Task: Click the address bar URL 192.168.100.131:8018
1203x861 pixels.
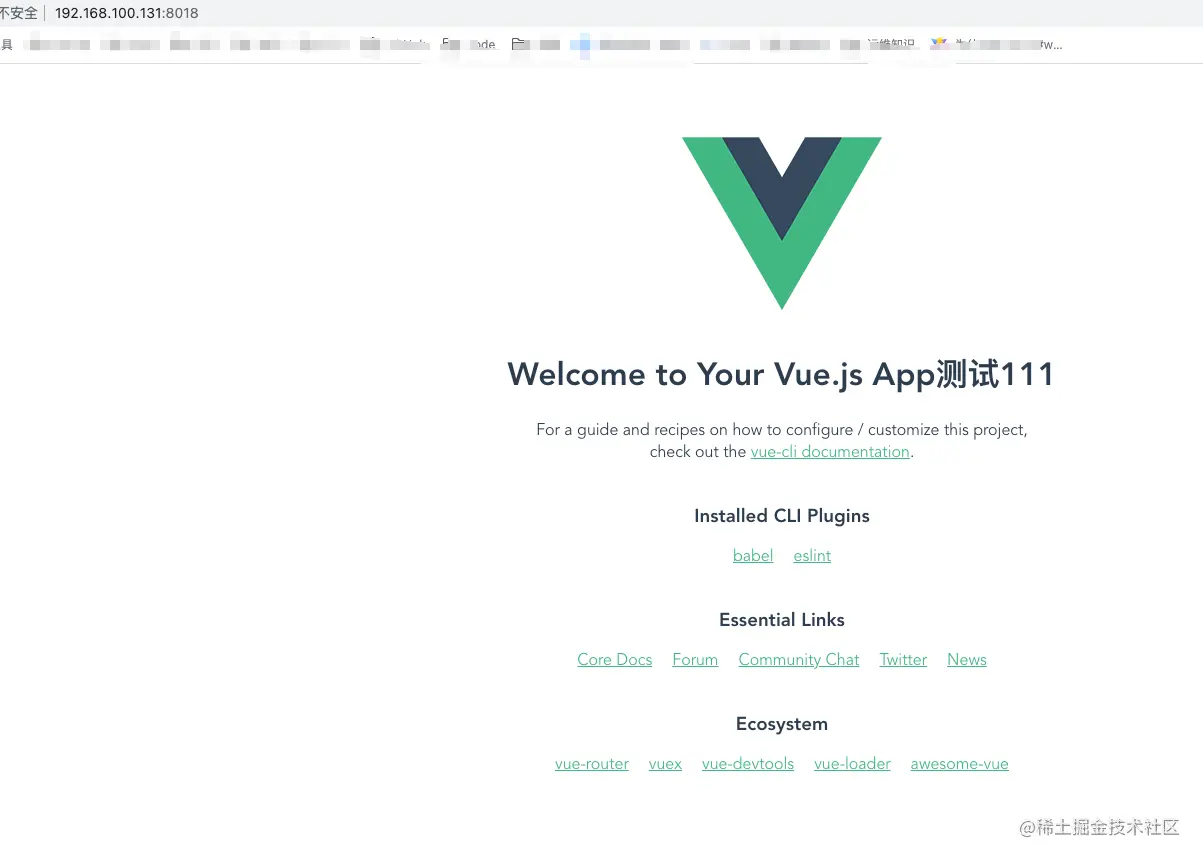Action: pos(127,13)
